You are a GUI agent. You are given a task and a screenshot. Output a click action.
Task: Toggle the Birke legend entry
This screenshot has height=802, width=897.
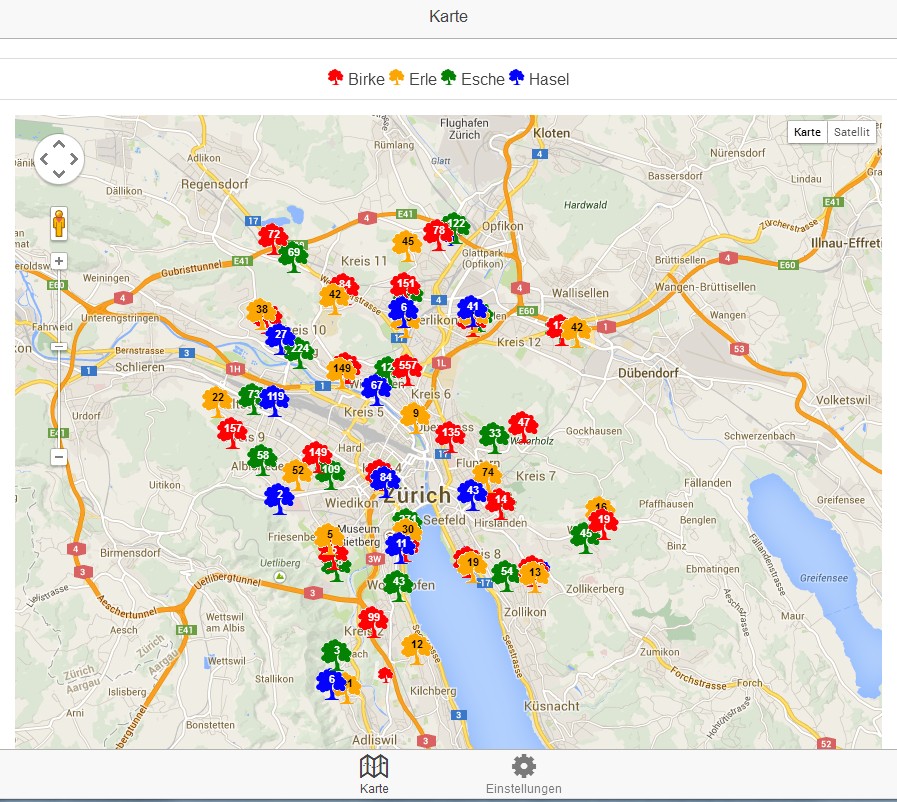(x=356, y=79)
